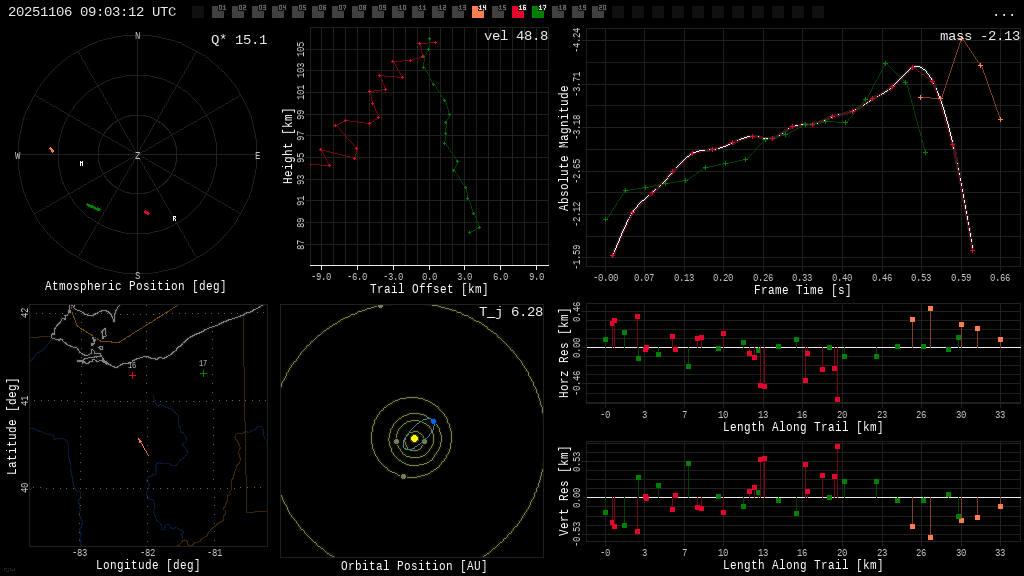Select station indicator 19 in top bar
The width and height of the screenshot is (1024, 576).
coord(579,11)
